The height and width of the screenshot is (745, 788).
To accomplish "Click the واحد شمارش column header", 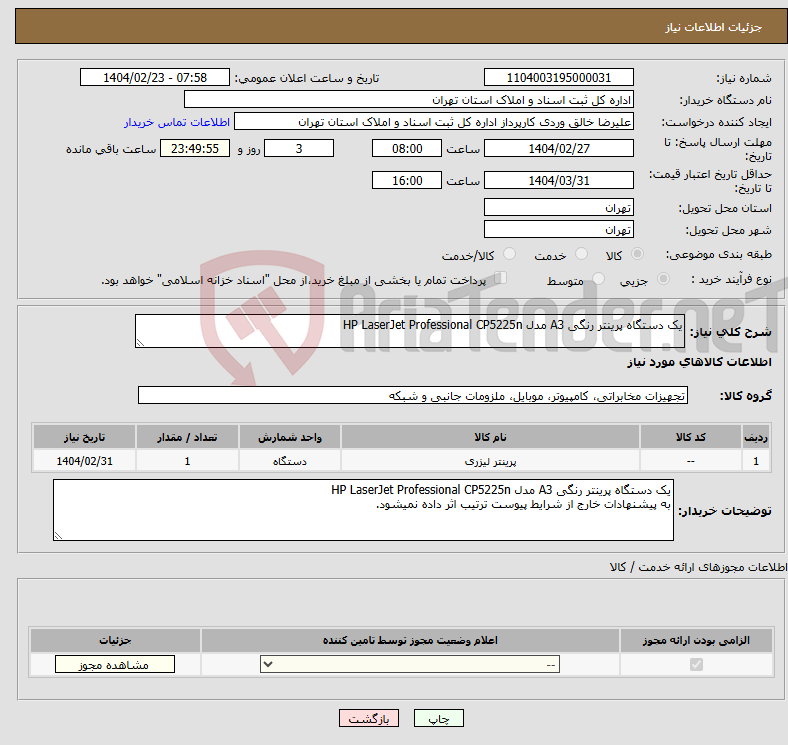I will click(x=290, y=437).
